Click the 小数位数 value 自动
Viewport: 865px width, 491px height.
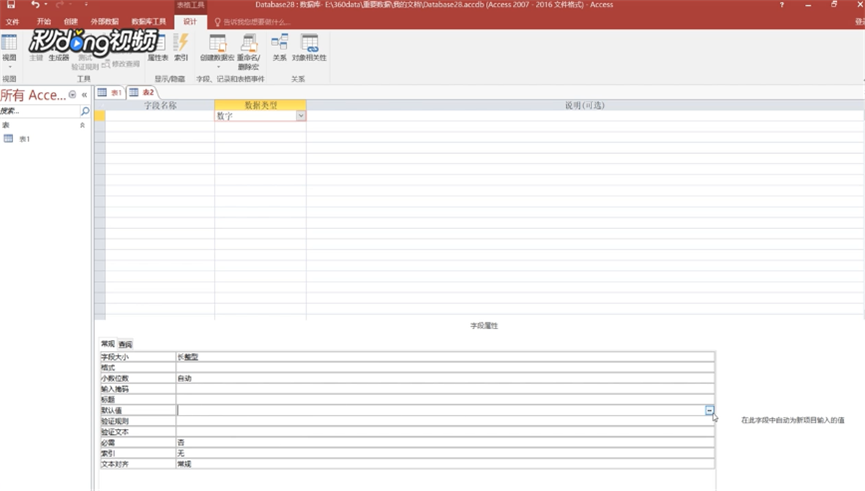click(445, 378)
